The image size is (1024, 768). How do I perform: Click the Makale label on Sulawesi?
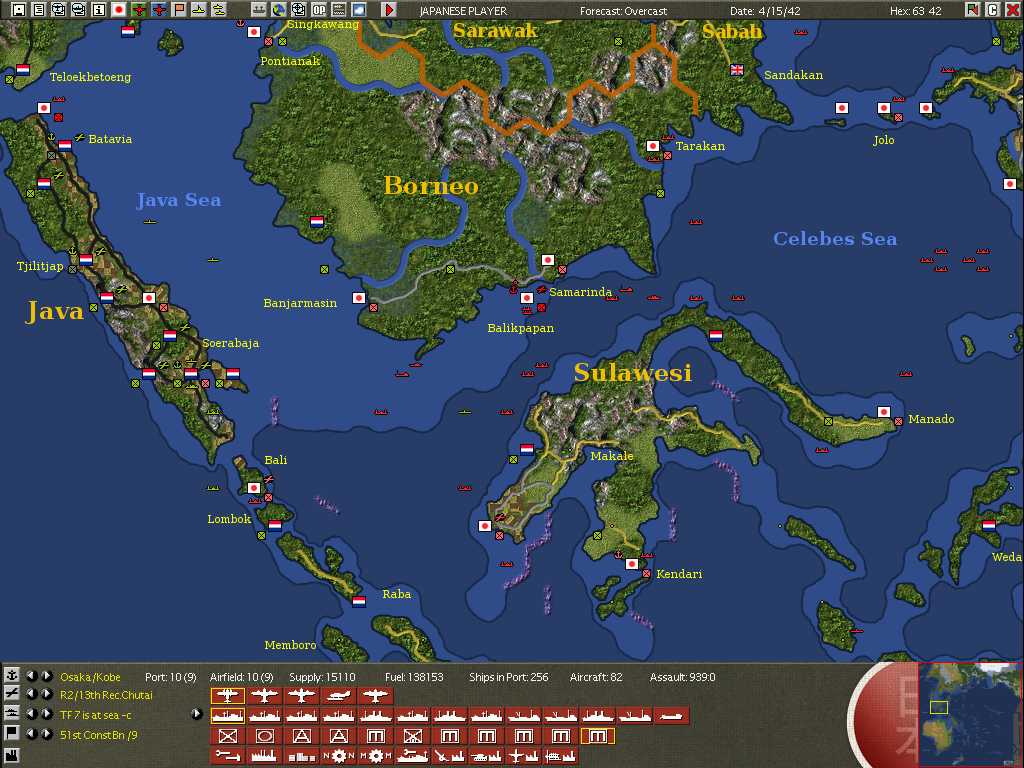point(611,456)
